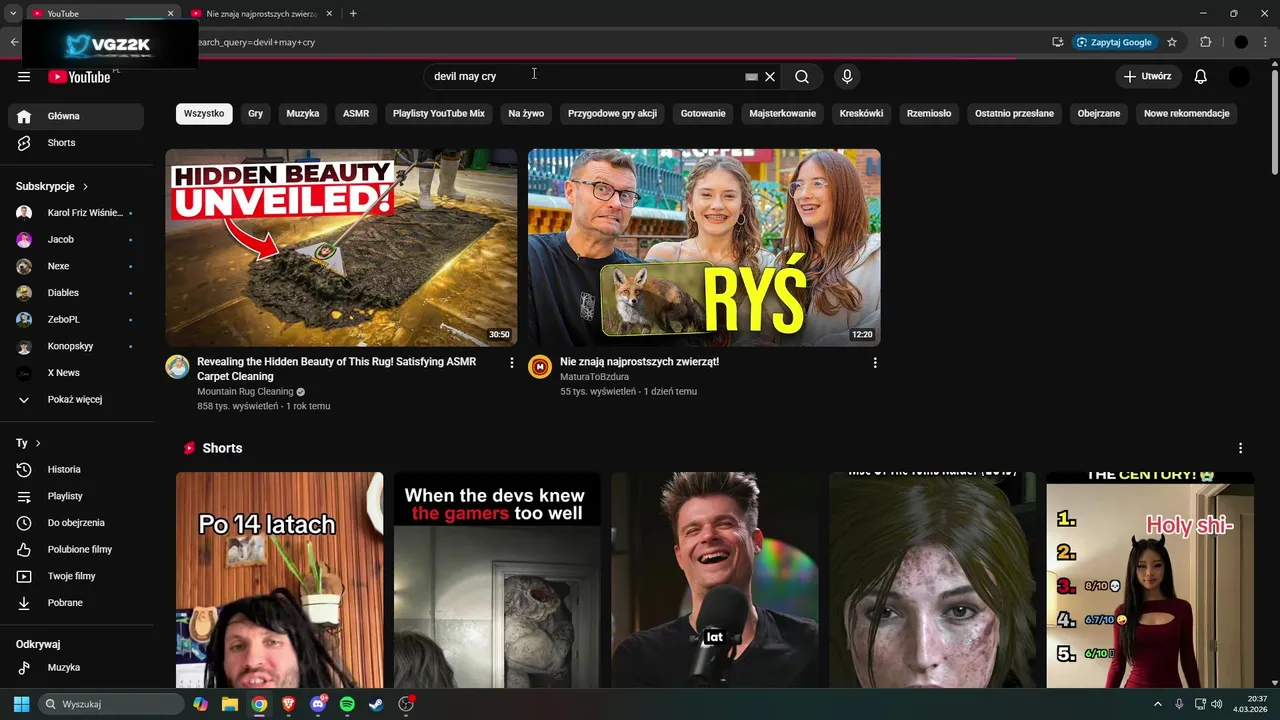Open ZeboPL subscription channel
This screenshot has height=720, width=1280.
tap(76, 319)
